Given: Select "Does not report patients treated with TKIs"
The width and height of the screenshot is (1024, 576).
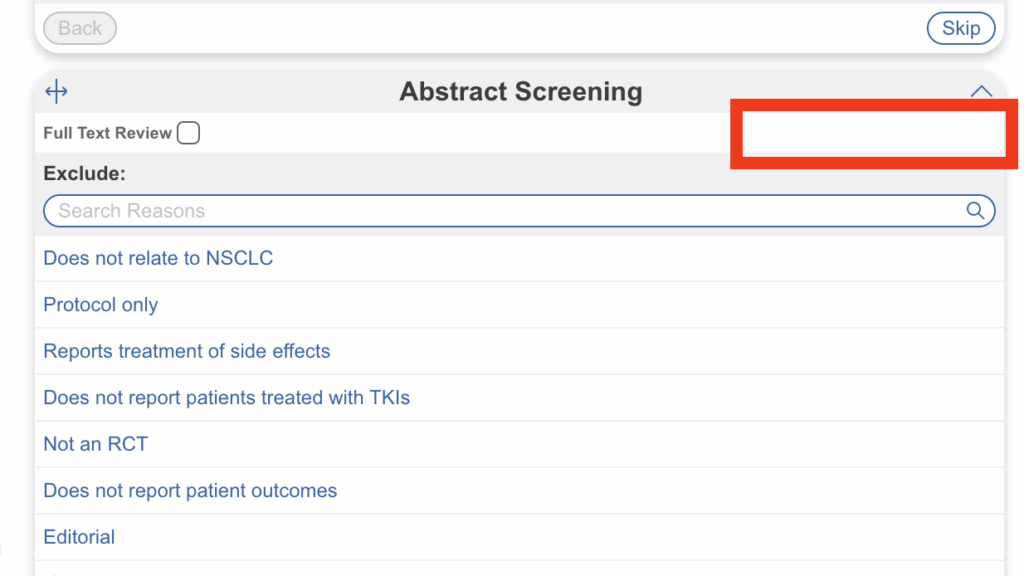Looking at the screenshot, I should pyautogui.click(x=227, y=398).
